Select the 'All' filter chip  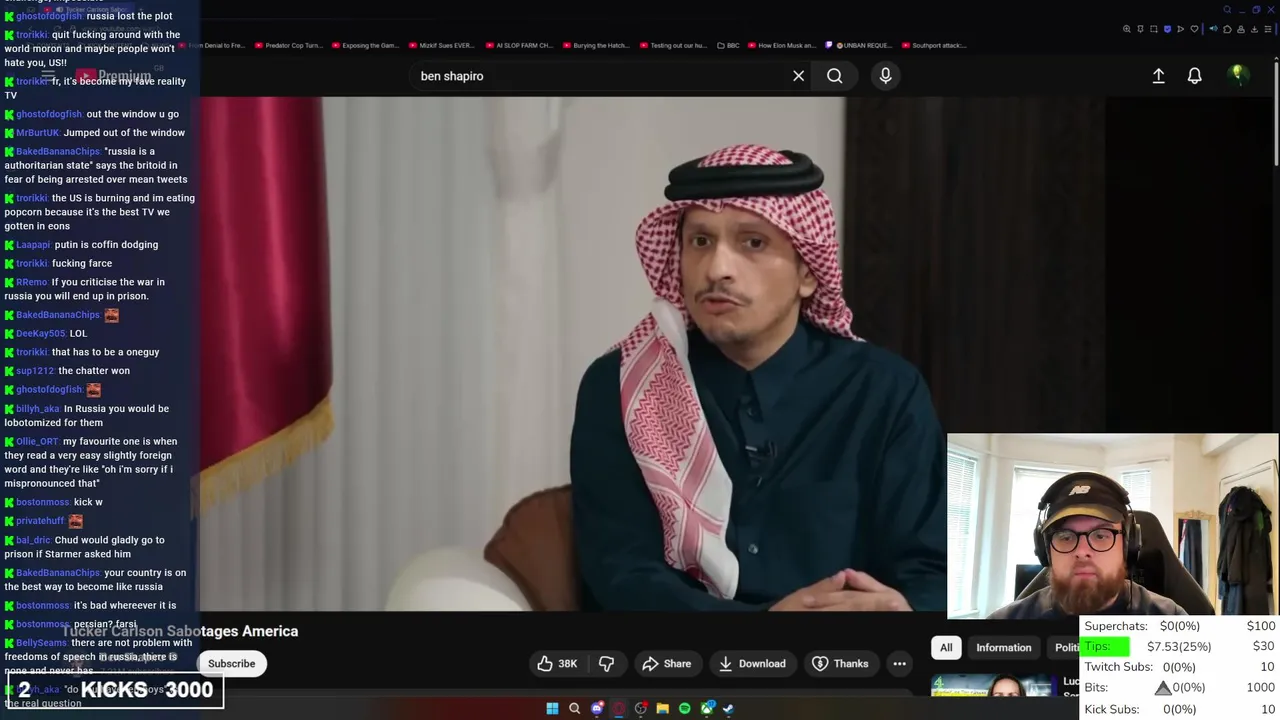coord(946,647)
